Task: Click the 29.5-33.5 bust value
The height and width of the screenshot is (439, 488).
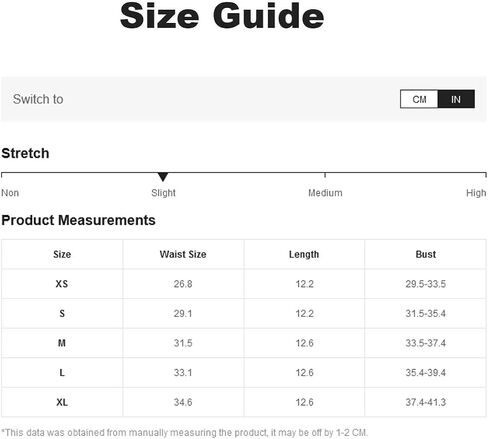Action: tap(426, 284)
